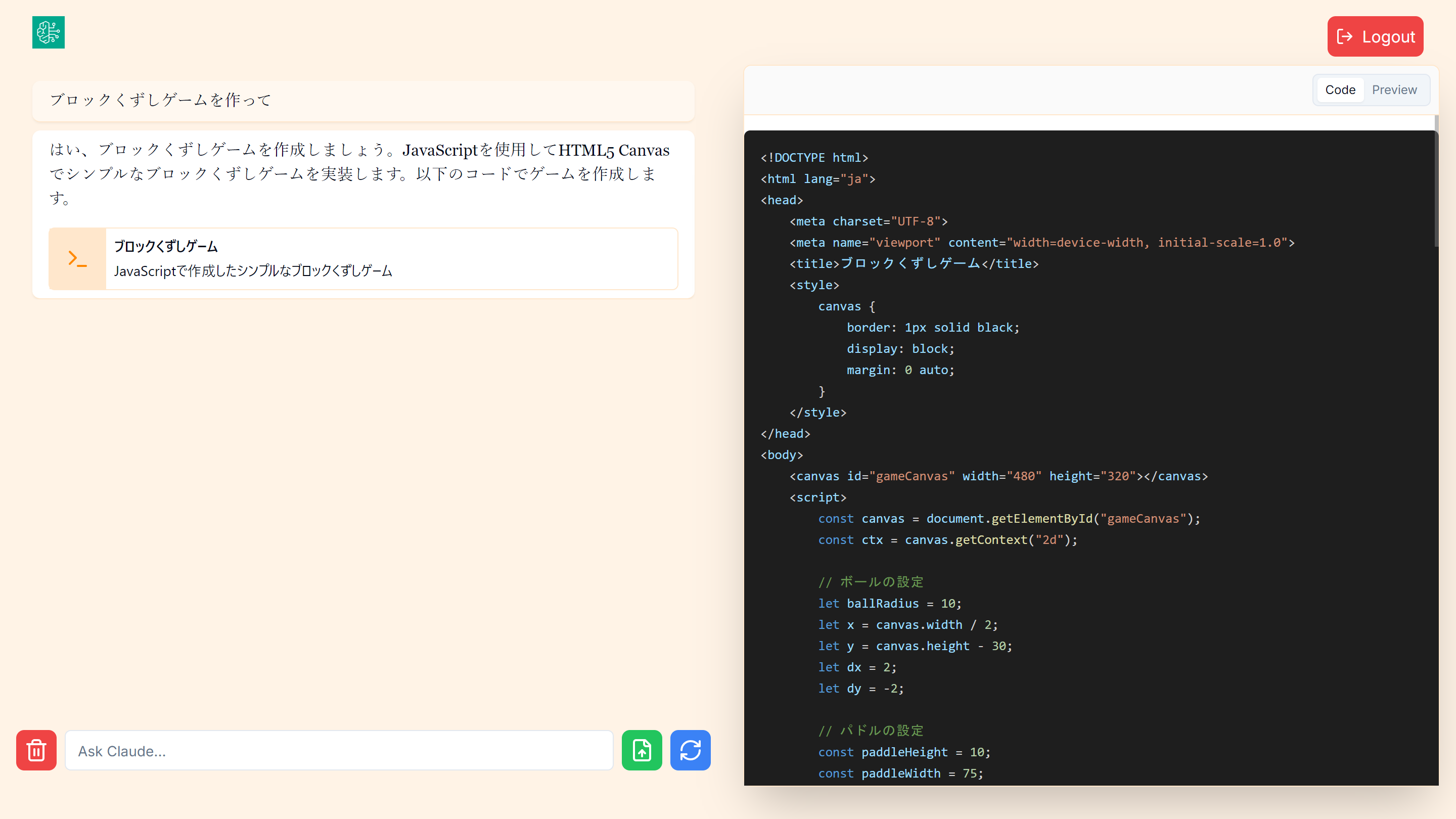Click the artifact description about JavaScript
The width and height of the screenshot is (1456, 819).
[253, 271]
